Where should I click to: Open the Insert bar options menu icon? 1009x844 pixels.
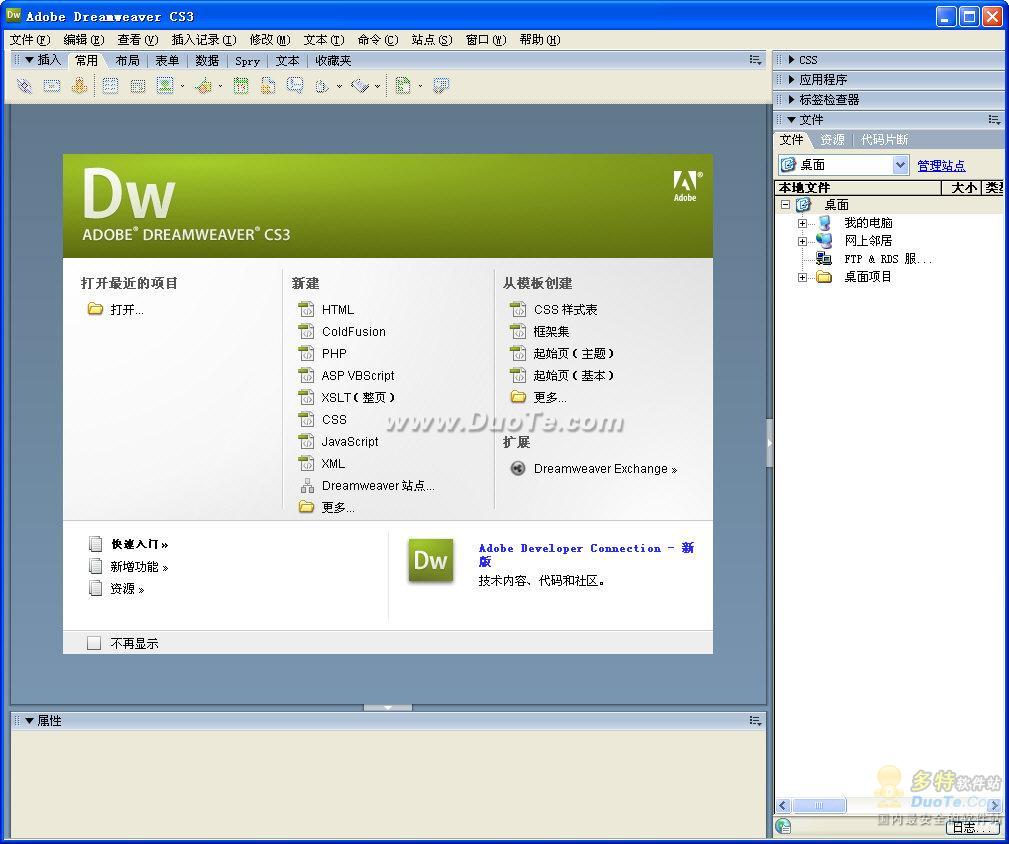pos(755,60)
